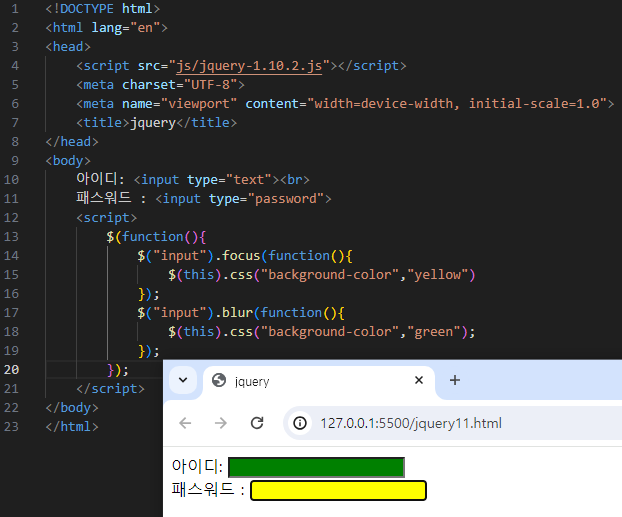Reload the jquery11.html page

point(257,423)
